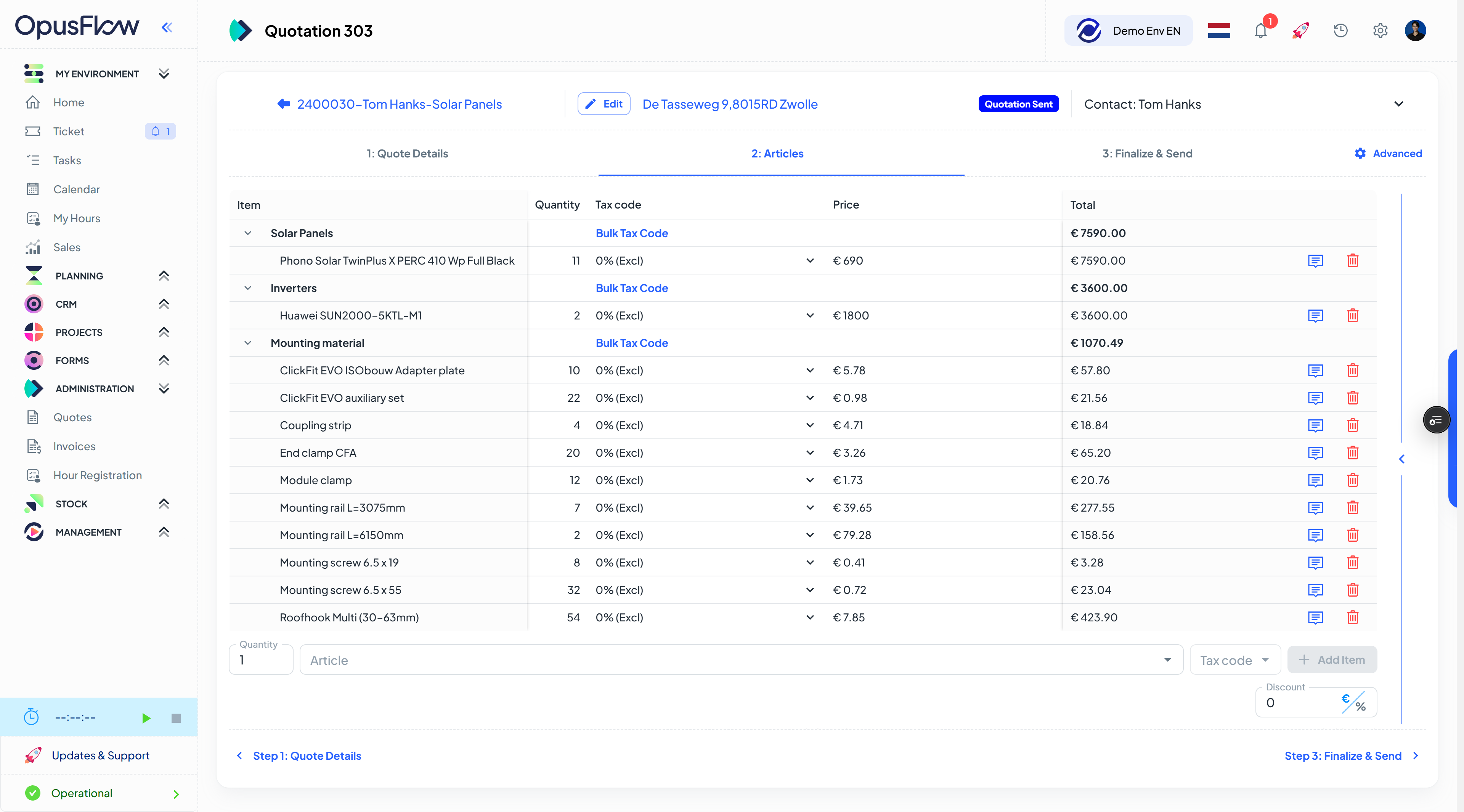The height and width of the screenshot is (812, 1464).
Task: Open Quotes in the sidebar
Action: click(72, 418)
